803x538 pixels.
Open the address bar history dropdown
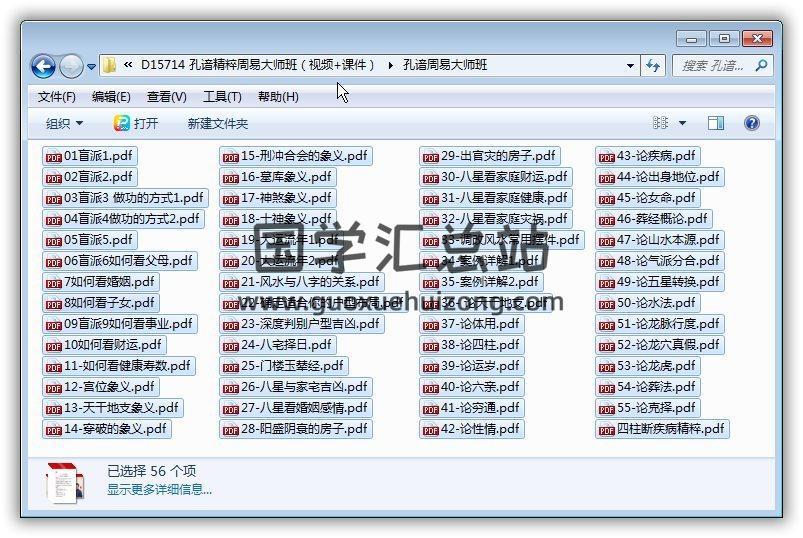630,66
